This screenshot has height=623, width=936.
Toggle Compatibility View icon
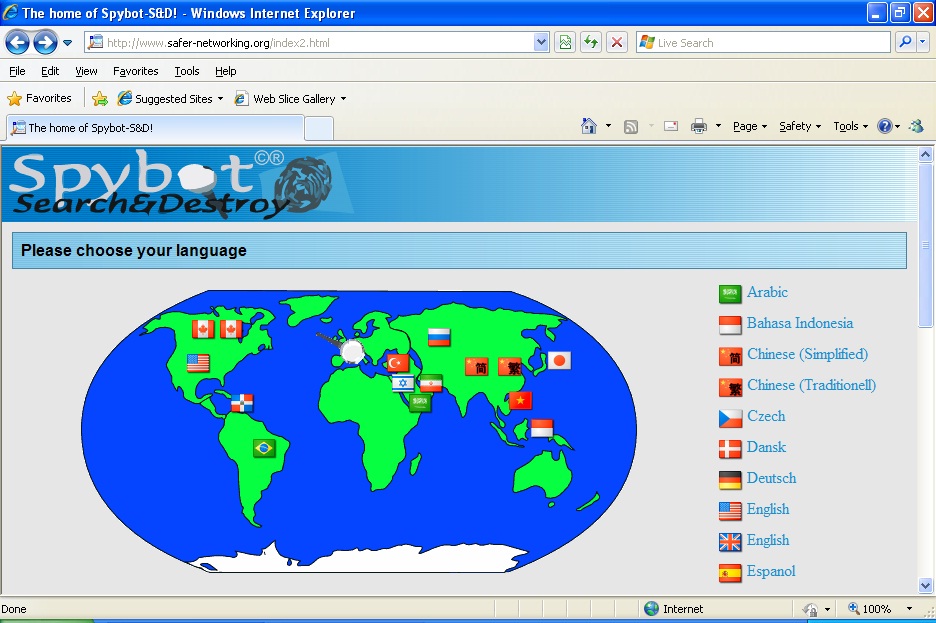click(x=565, y=42)
